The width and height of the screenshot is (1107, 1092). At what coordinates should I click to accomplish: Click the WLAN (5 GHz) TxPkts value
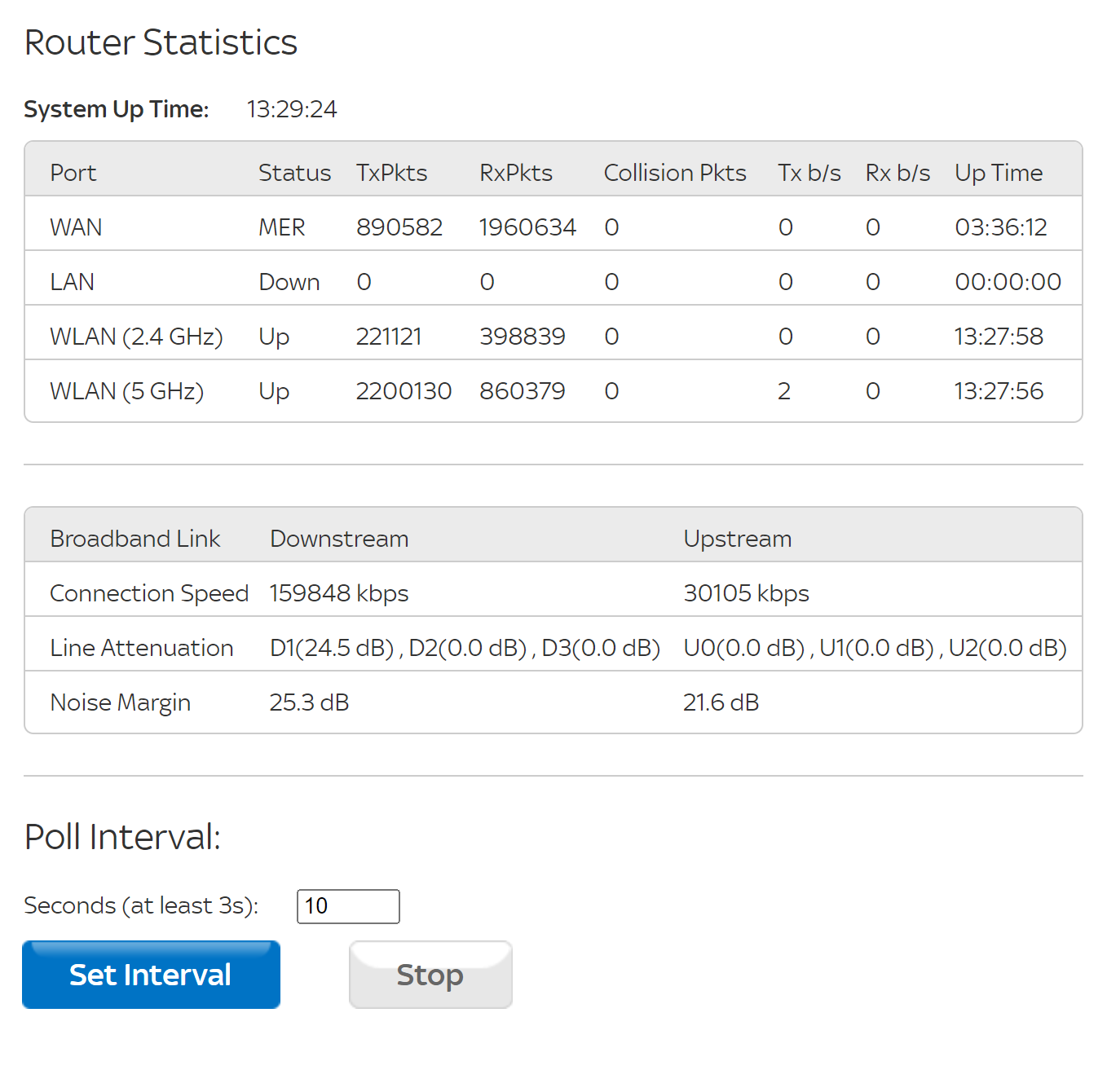[x=404, y=391]
